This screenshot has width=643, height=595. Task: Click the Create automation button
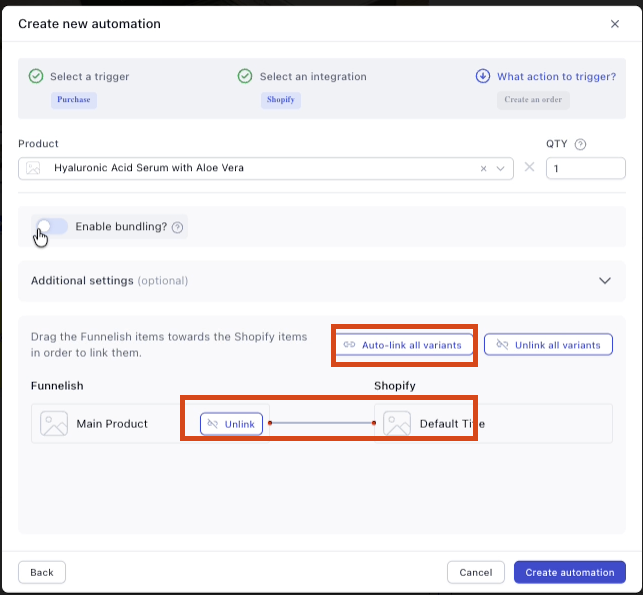click(x=569, y=572)
